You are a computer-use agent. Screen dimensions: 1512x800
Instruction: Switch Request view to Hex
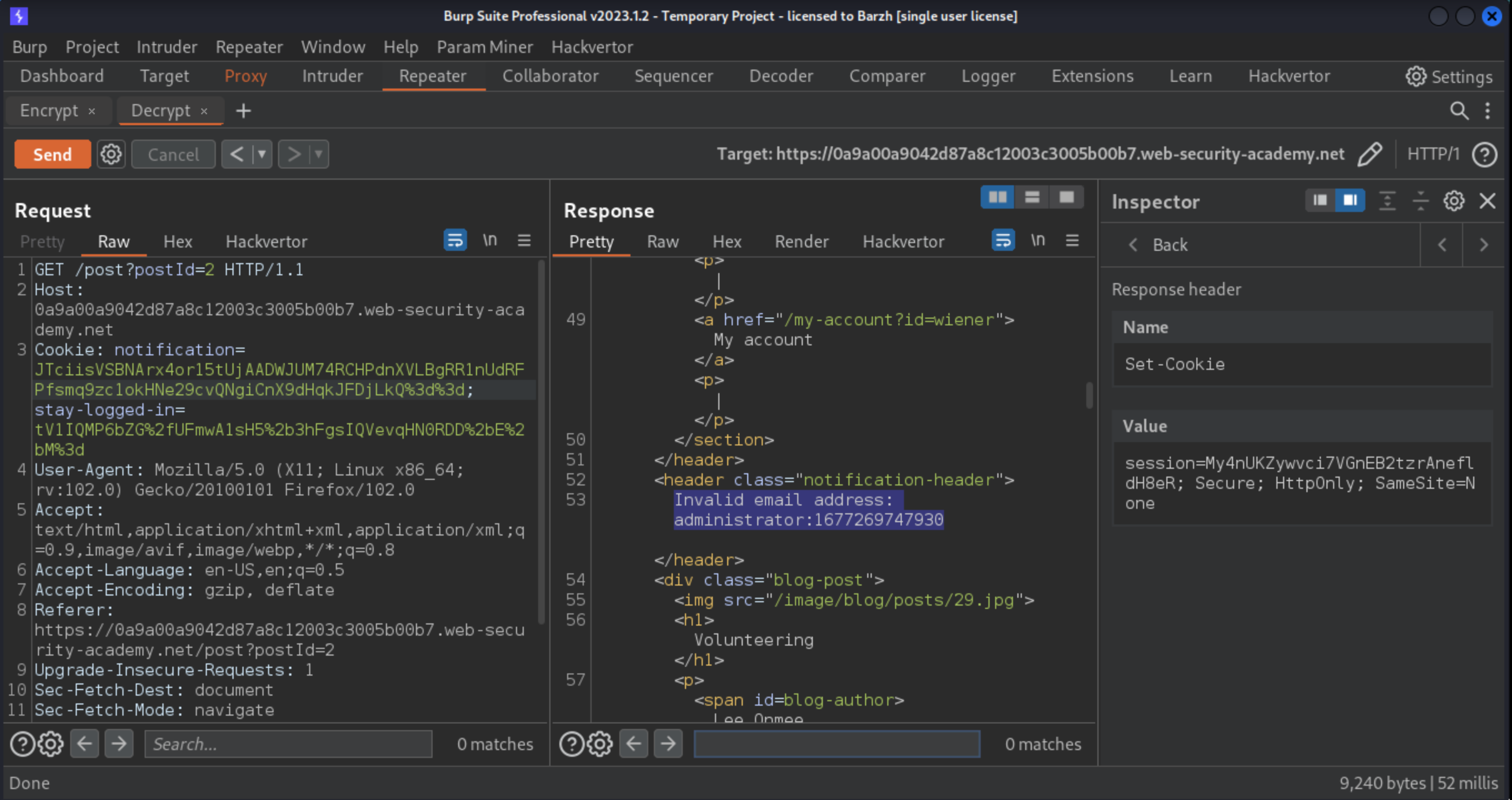[178, 242]
